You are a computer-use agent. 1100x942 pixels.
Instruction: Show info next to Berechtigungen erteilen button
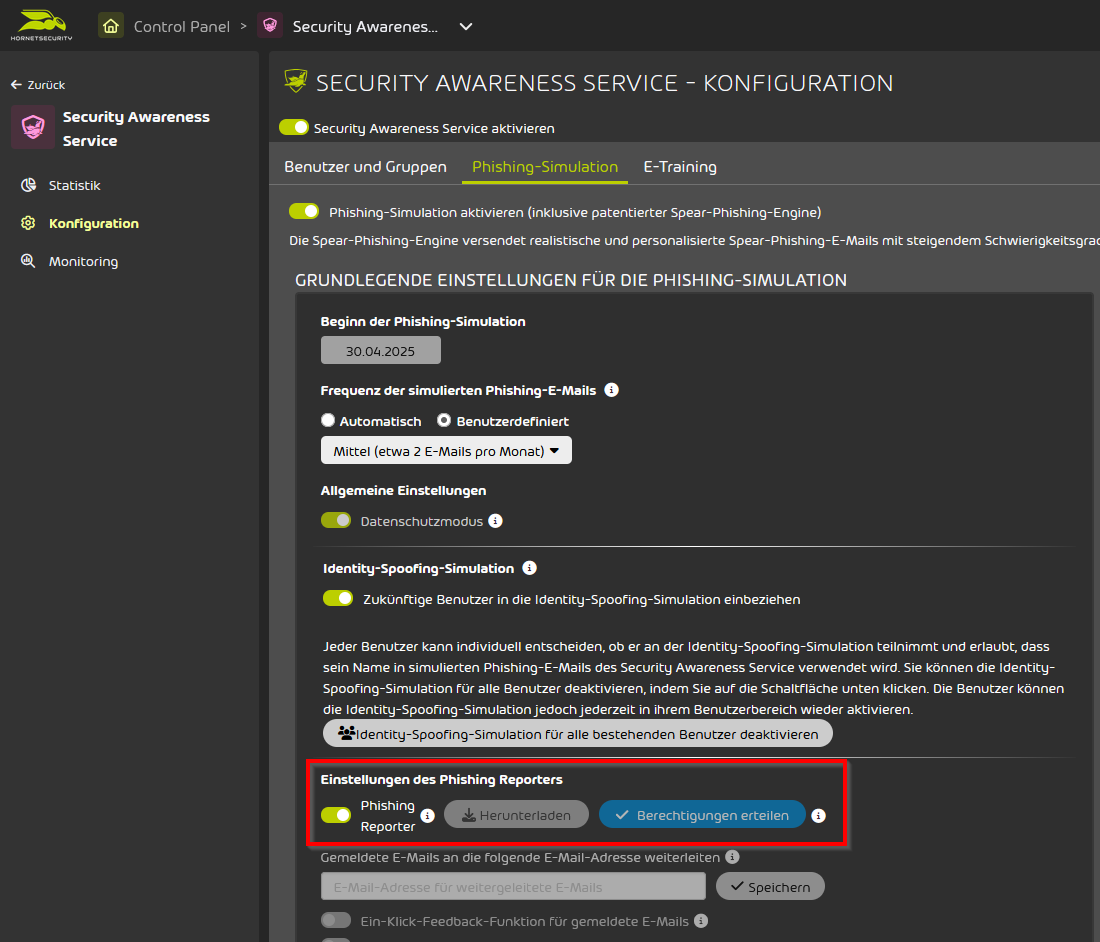click(x=818, y=816)
